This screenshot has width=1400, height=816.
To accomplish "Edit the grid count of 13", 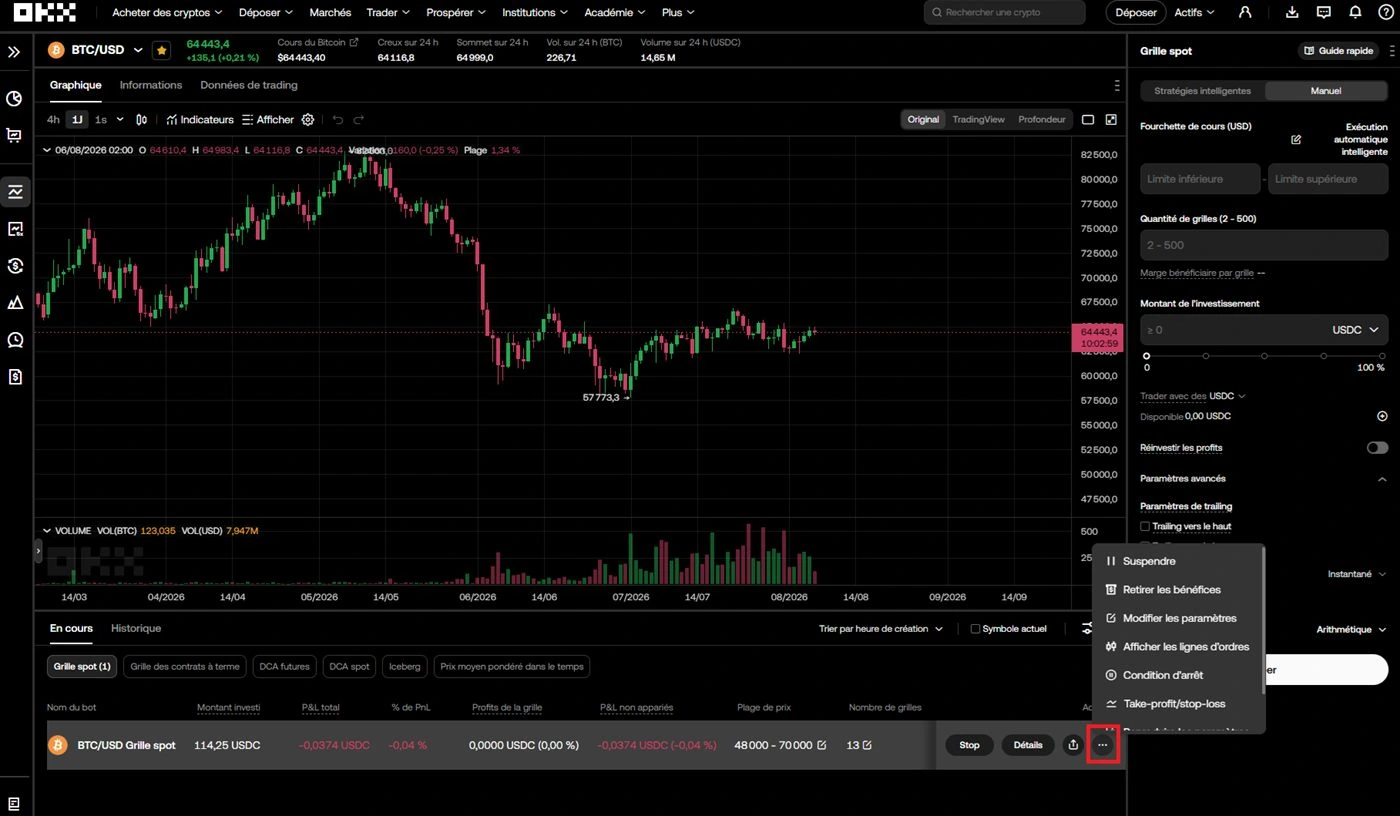I will point(867,745).
